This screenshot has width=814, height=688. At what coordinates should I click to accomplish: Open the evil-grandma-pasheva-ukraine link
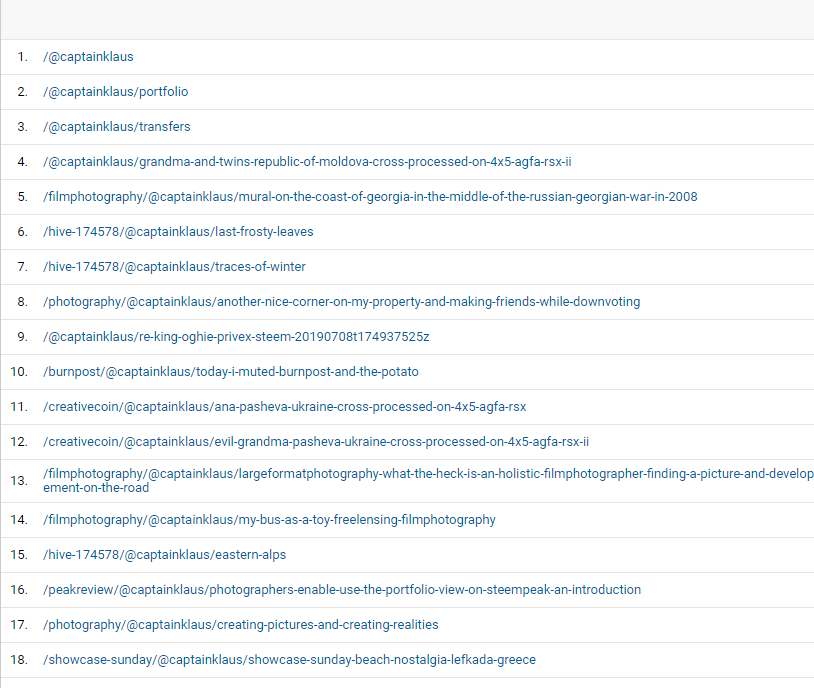316,442
